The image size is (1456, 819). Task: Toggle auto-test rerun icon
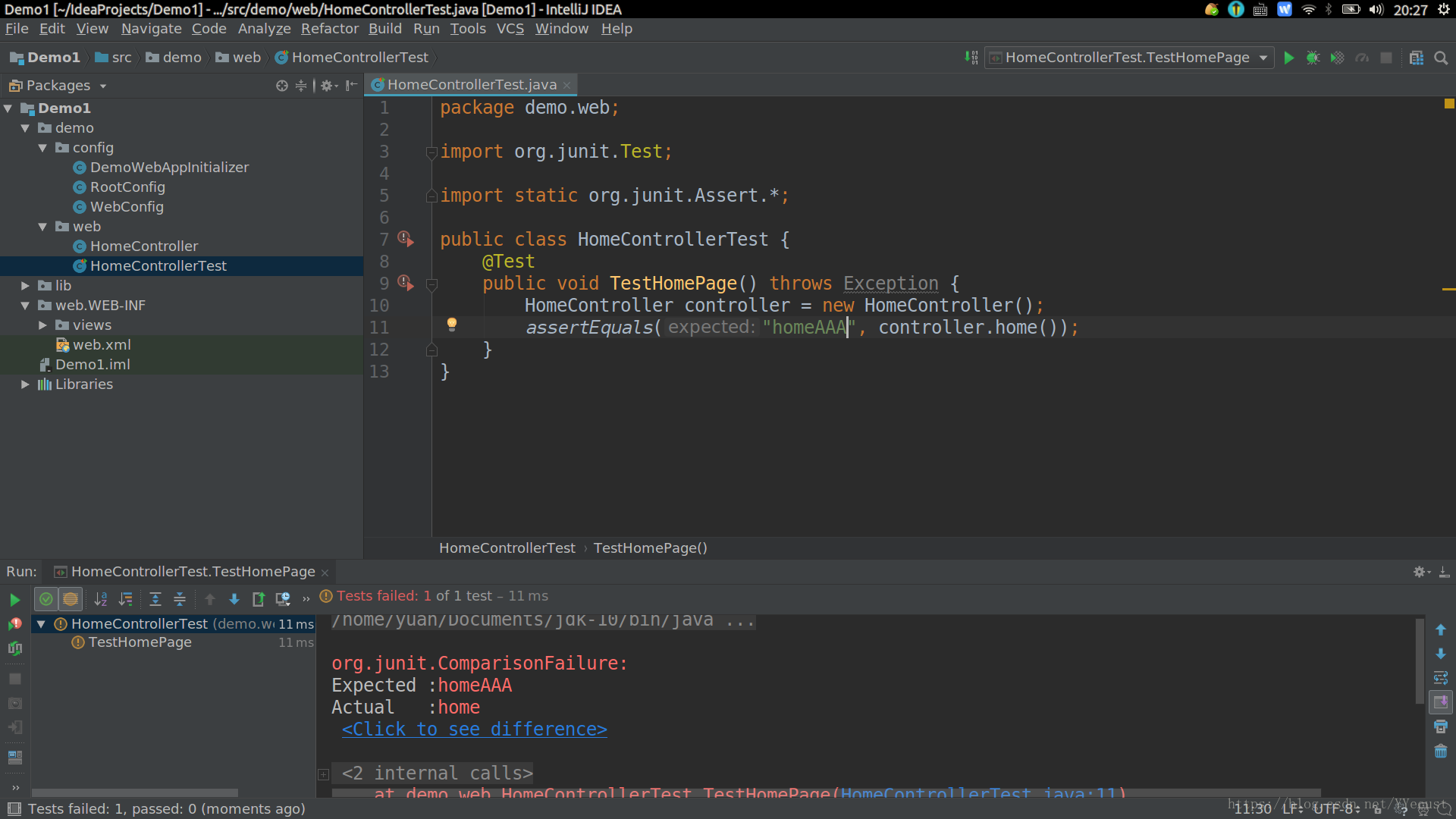pos(14,648)
